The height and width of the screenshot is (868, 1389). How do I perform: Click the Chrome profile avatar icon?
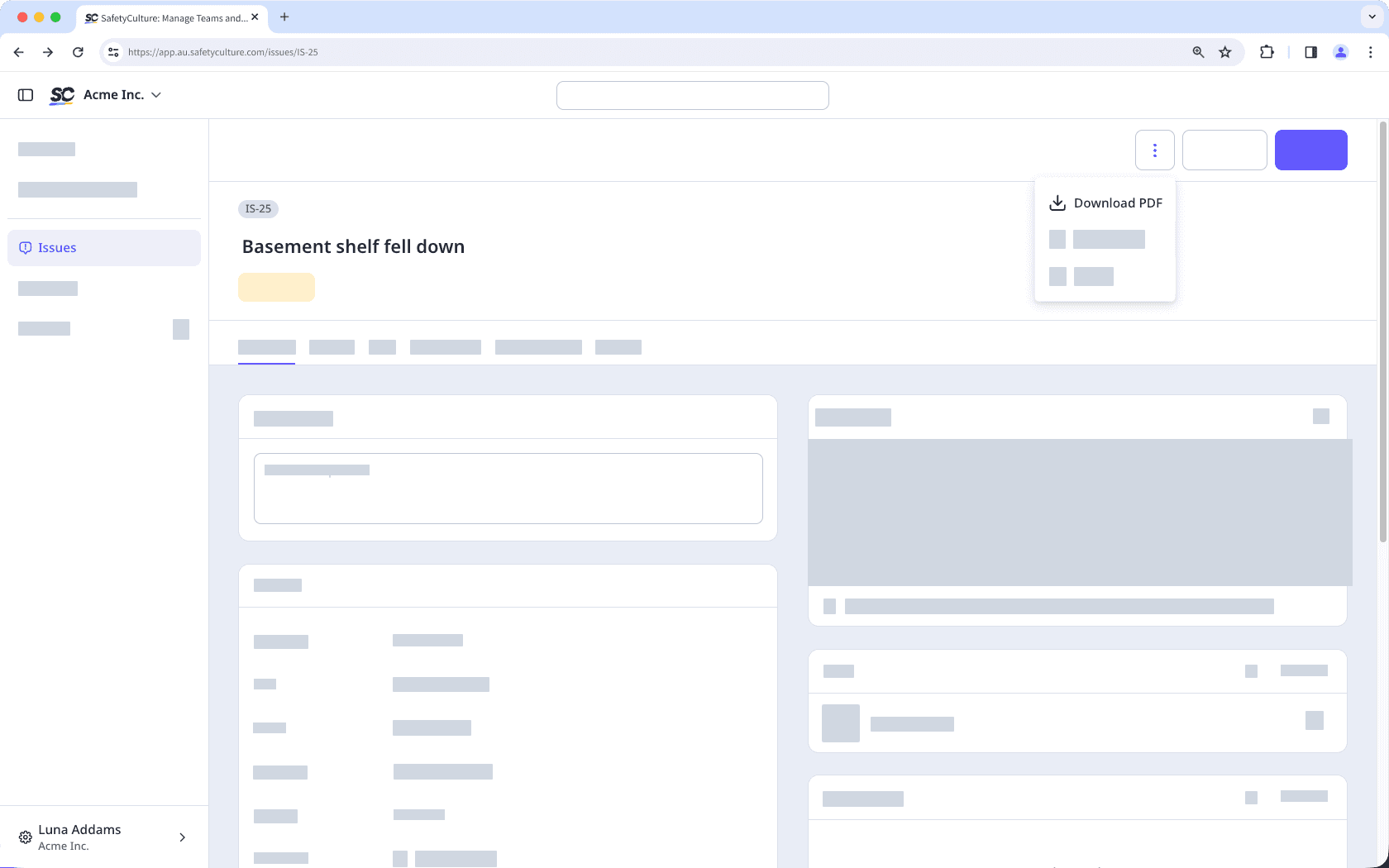pos(1340,51)
